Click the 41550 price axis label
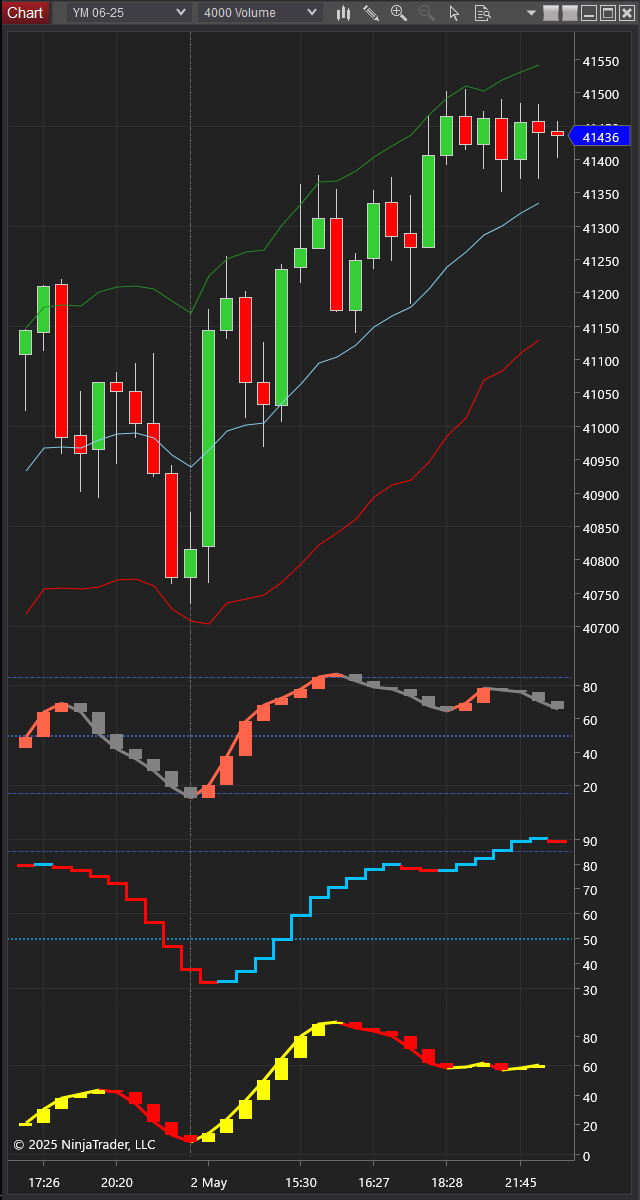 [x=600, y=61]
